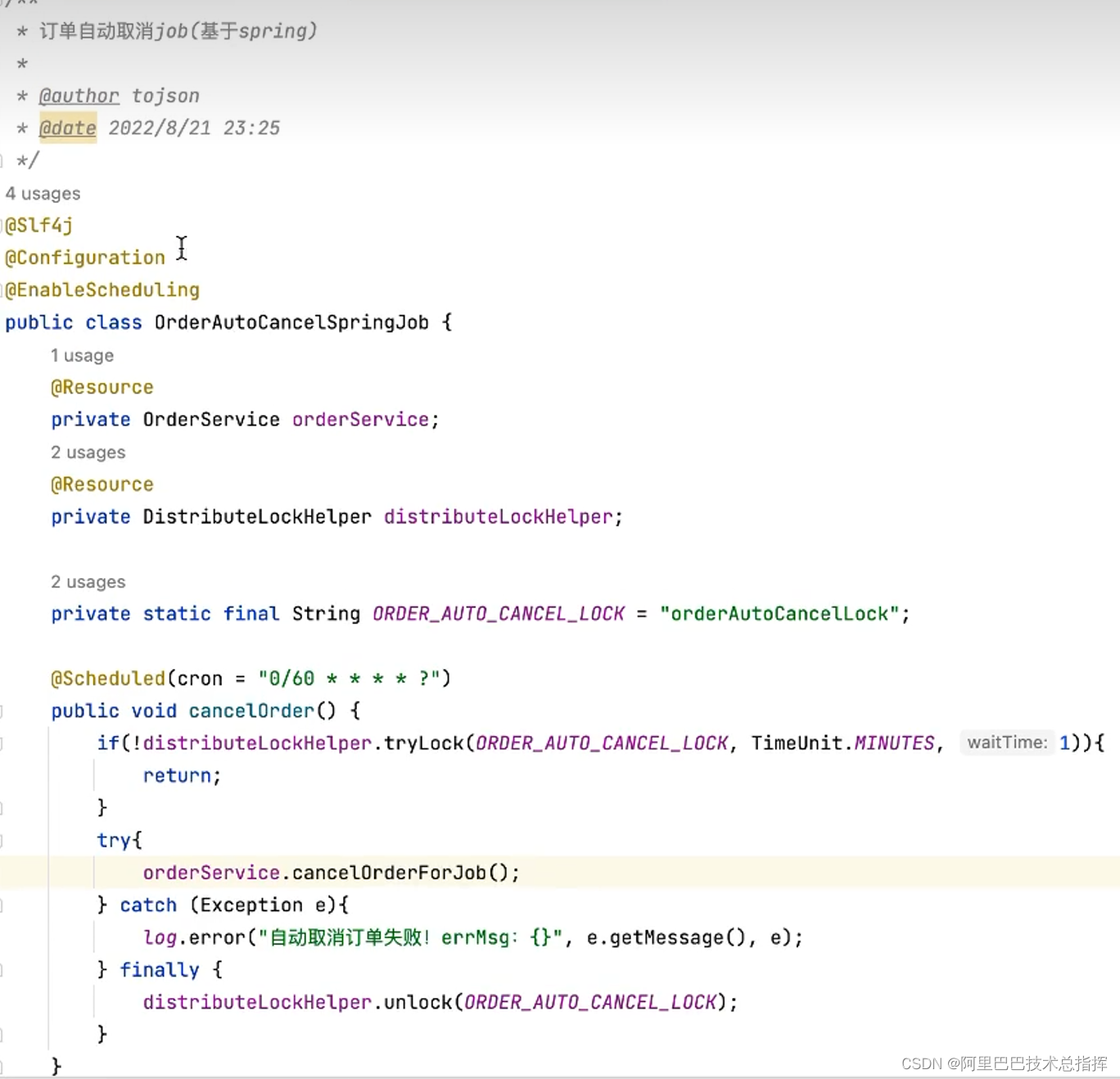Click orderService variable in its field declaration
This screenshot has height=1079, width=1120.
pyautogui.click(x=361, y=419)
